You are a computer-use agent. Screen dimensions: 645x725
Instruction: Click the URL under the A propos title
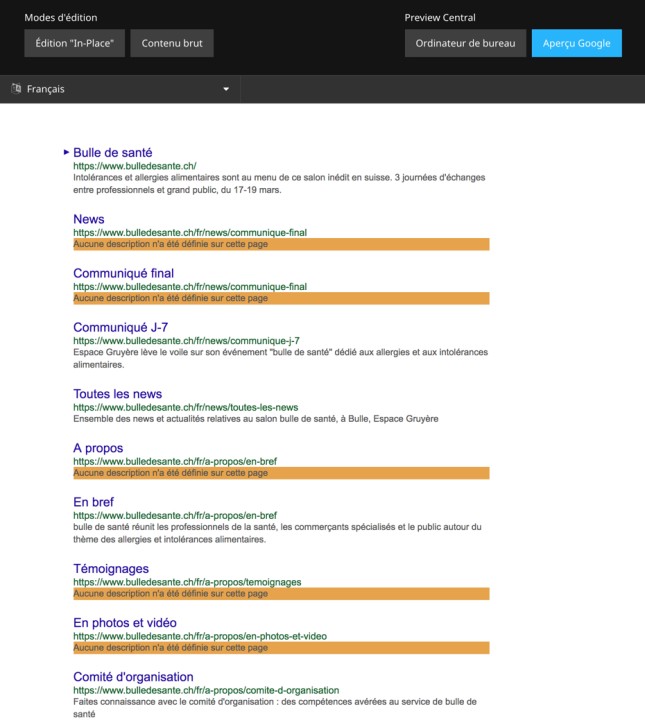tap(175, 461)
